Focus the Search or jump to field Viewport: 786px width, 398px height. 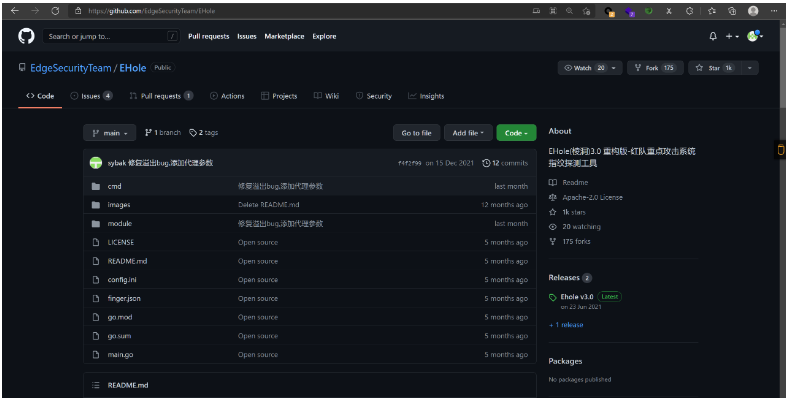coord(111,36)
